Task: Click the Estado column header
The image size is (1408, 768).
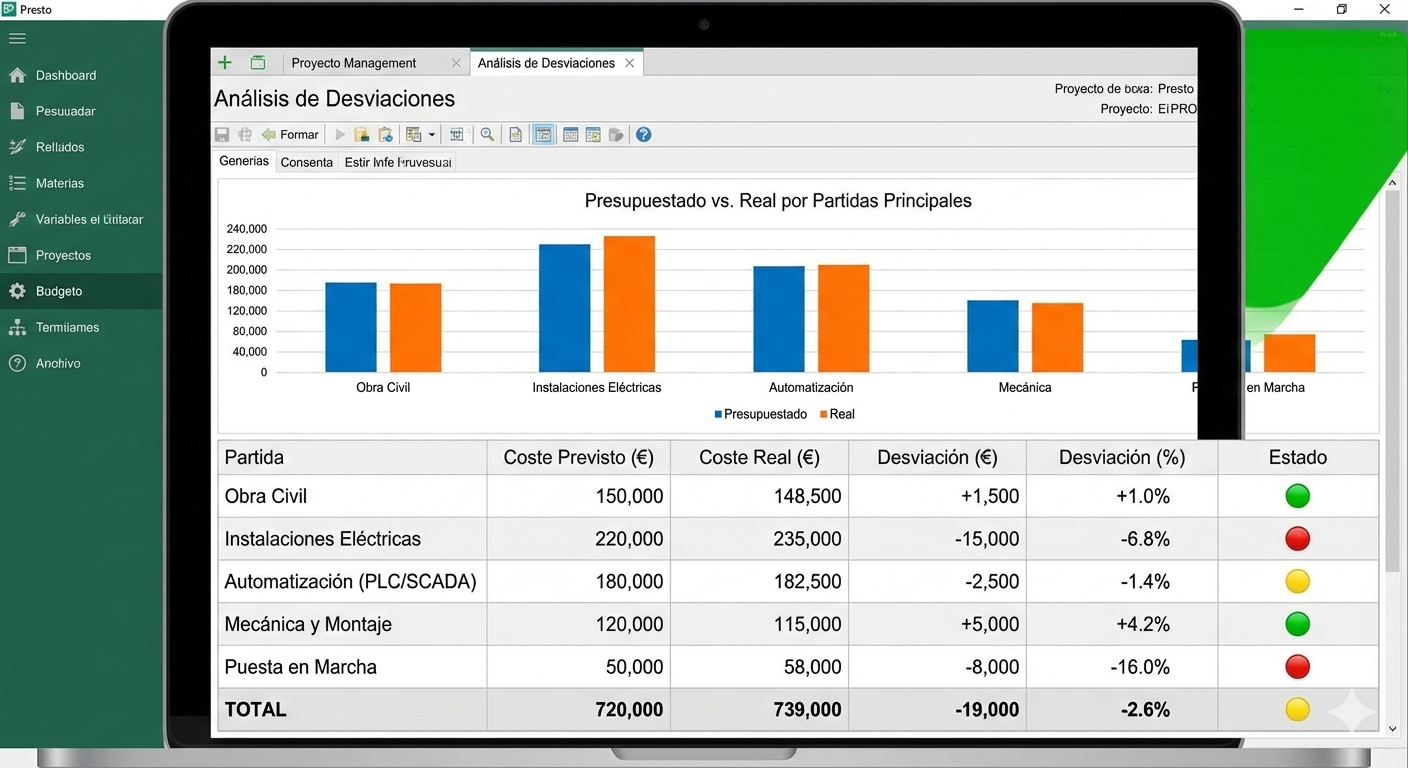Action: pyautogui.click(x=1298, y=457)
